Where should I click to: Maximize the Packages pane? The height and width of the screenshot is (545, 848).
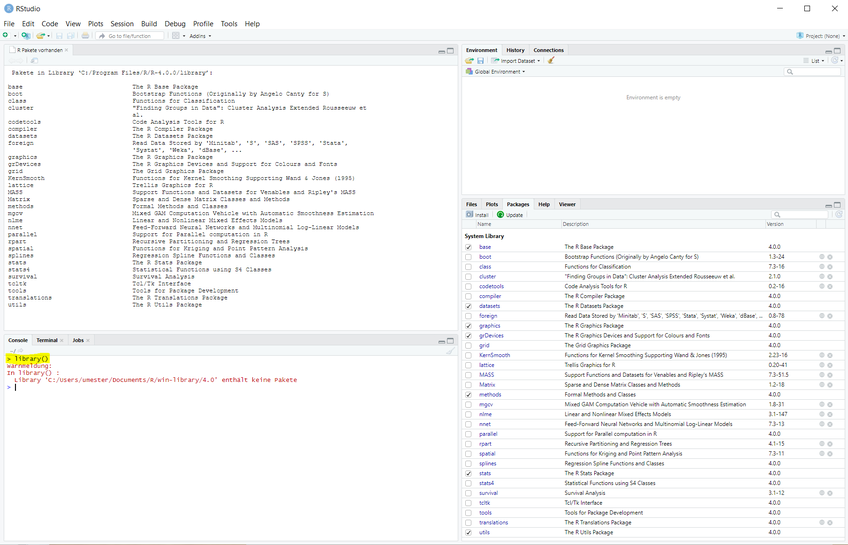837,205
